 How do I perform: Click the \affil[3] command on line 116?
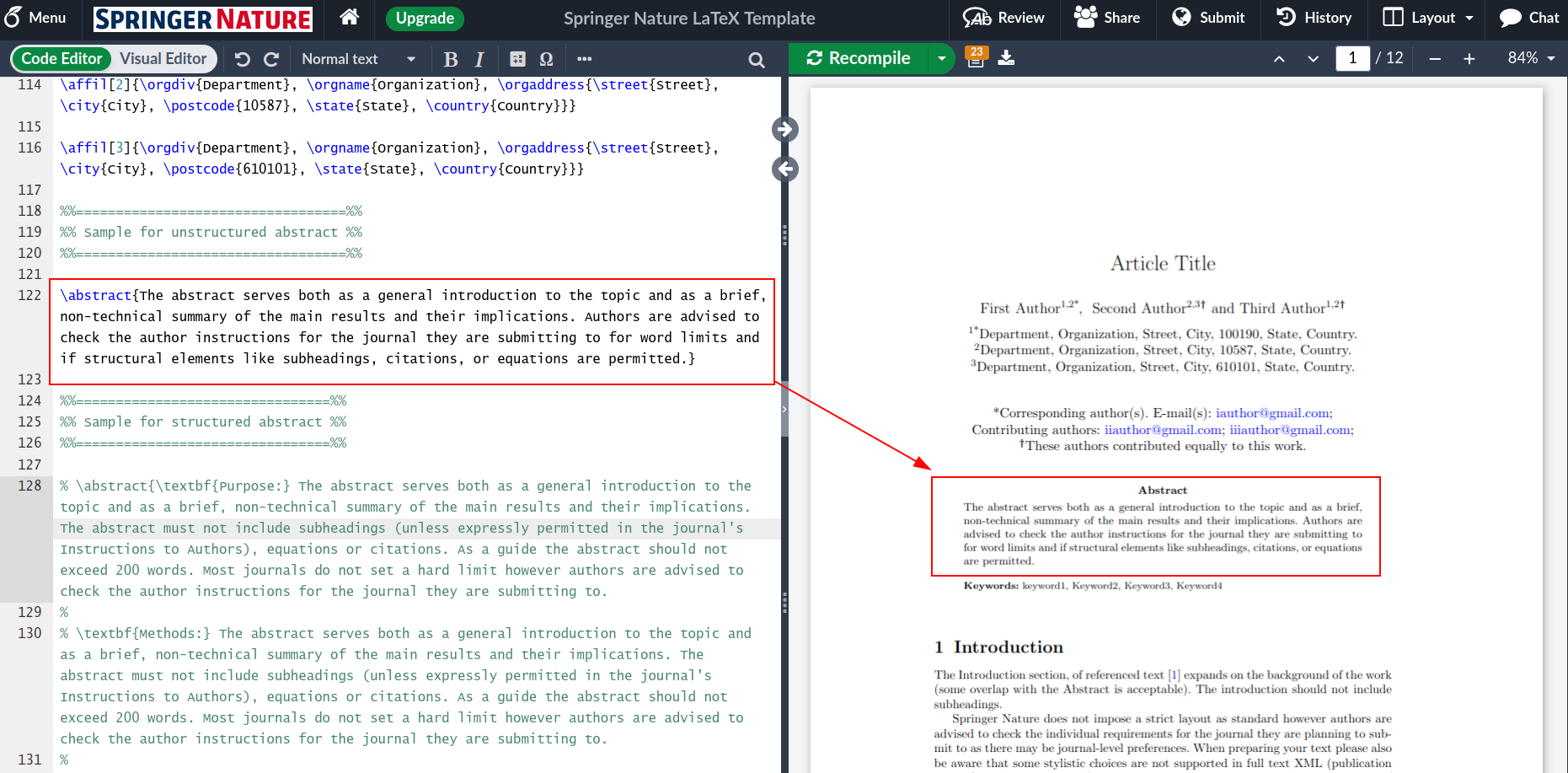[95, 148]
